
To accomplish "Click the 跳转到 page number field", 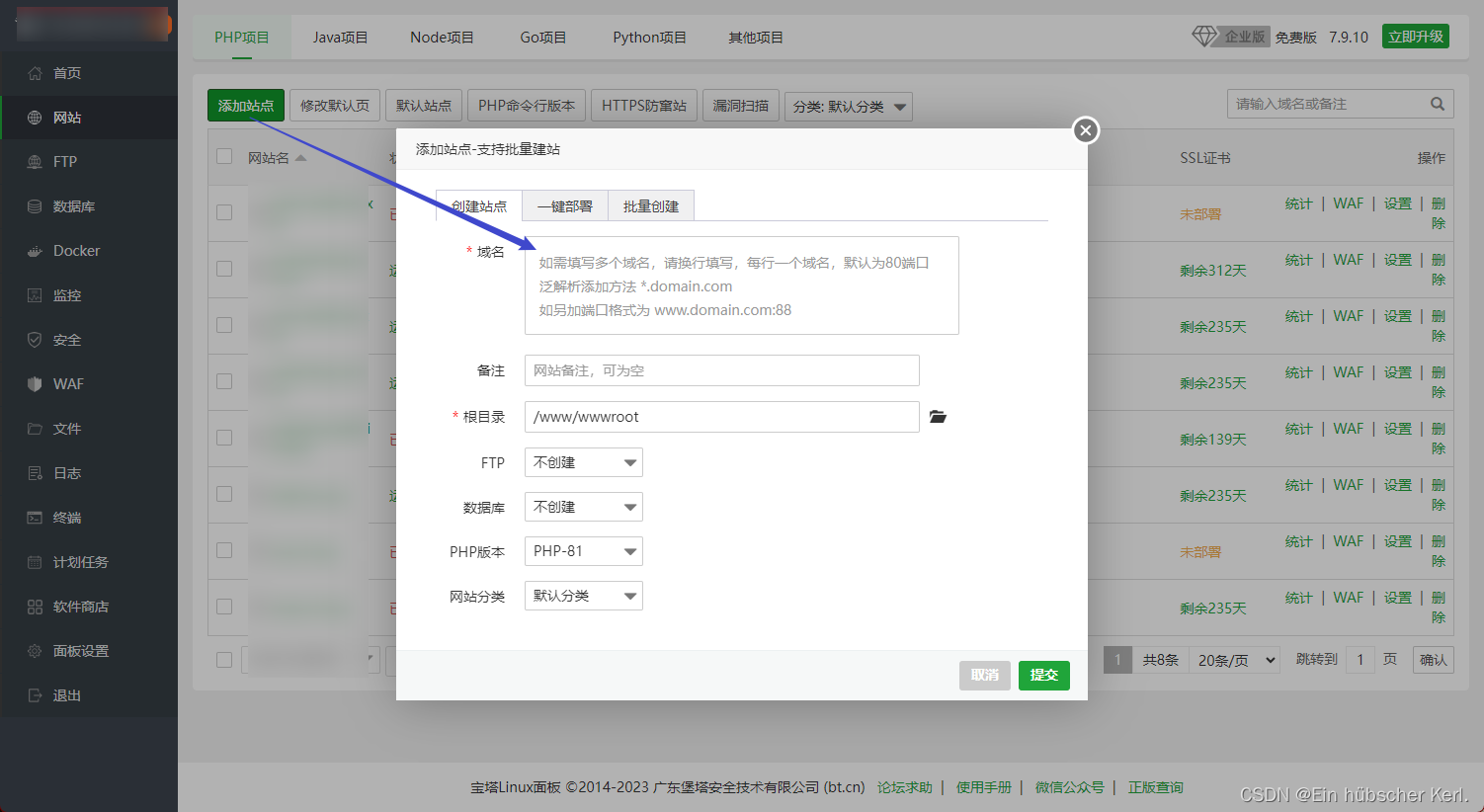I will 1360,660.
